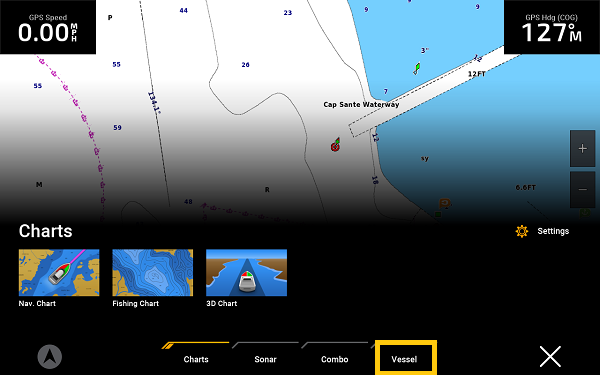
Task: Tap the green buoy marker on chart
Action: (417, 68)
